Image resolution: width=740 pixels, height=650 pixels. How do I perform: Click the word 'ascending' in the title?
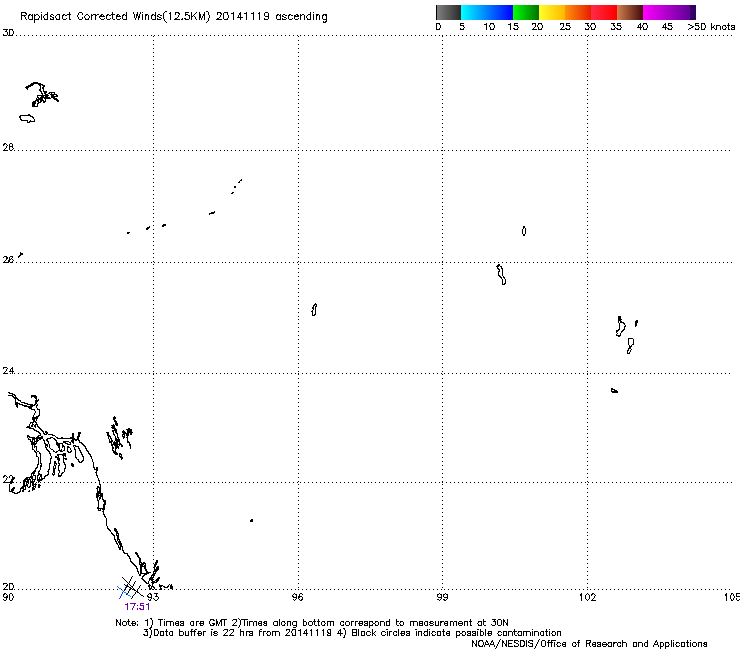tap(301, 17)
